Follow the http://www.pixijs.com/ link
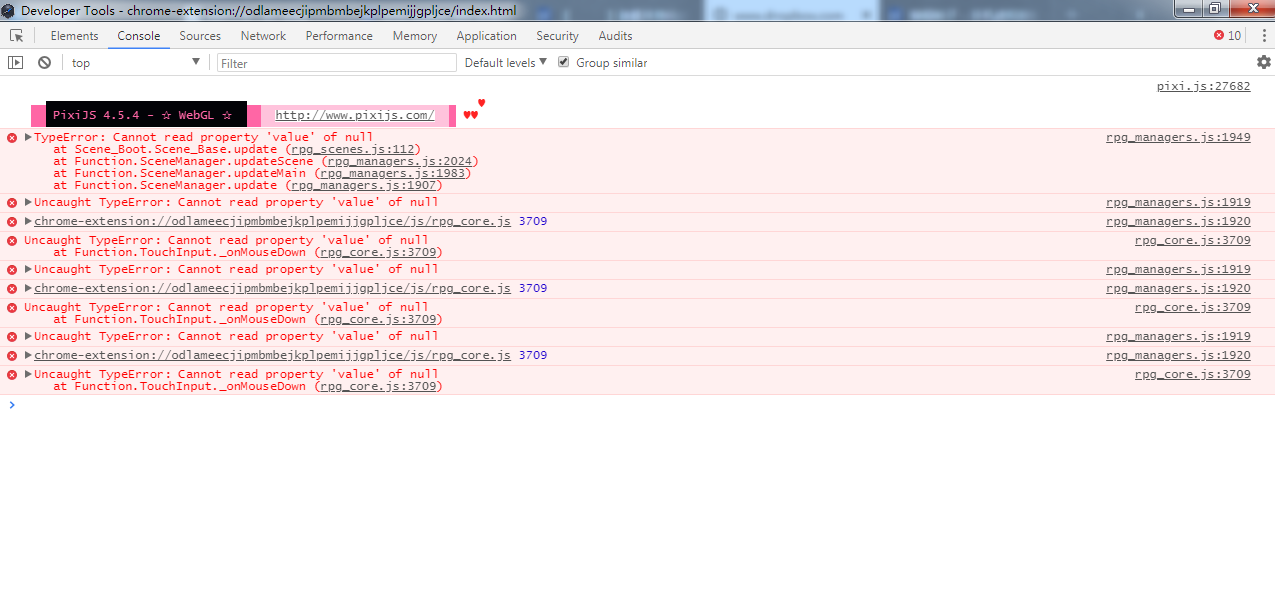 coord(355,115)
